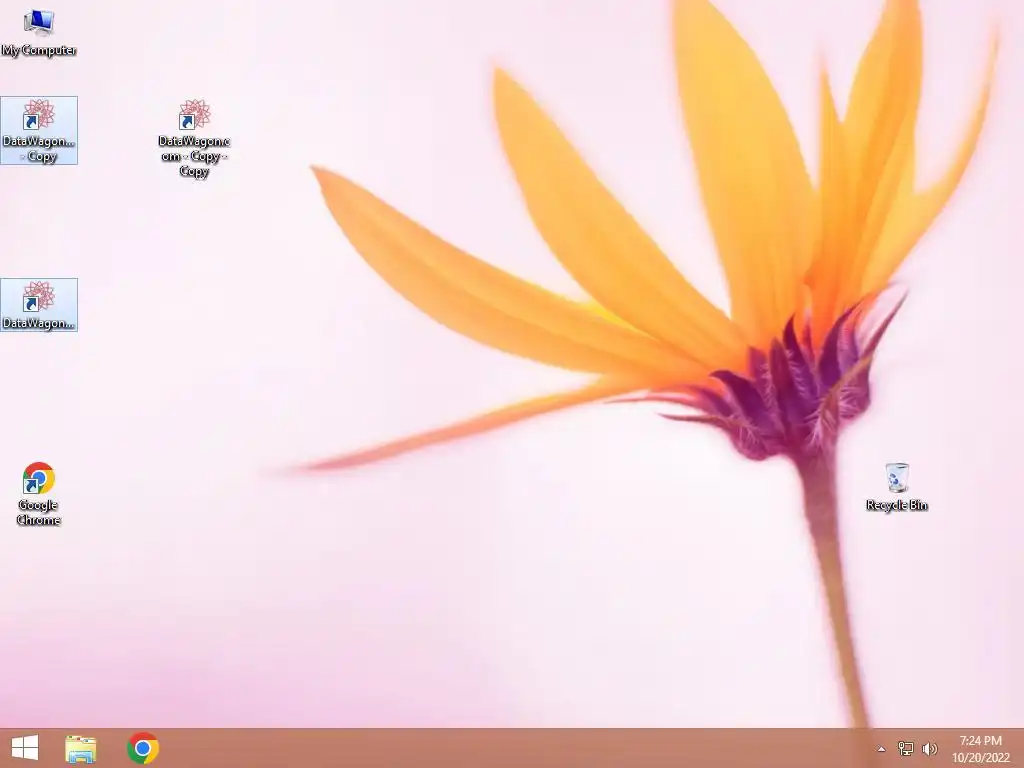Show hidden system tray icons
Viewport: 1024px width, 768px height.
(881, 749)
